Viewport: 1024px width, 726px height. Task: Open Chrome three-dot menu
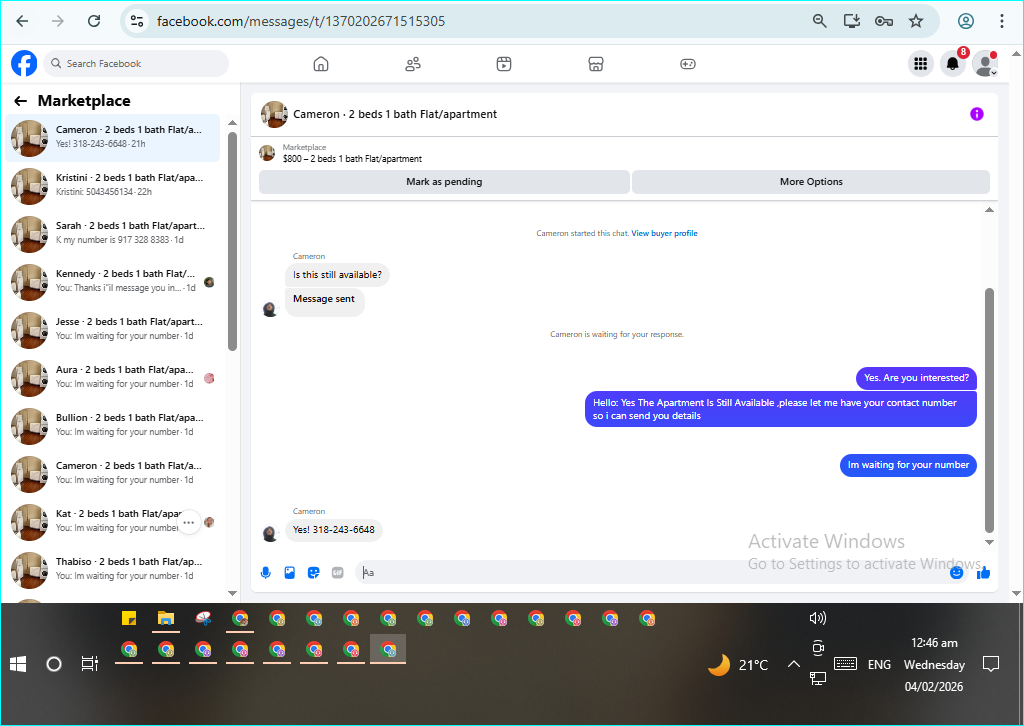click(1001, 21)
